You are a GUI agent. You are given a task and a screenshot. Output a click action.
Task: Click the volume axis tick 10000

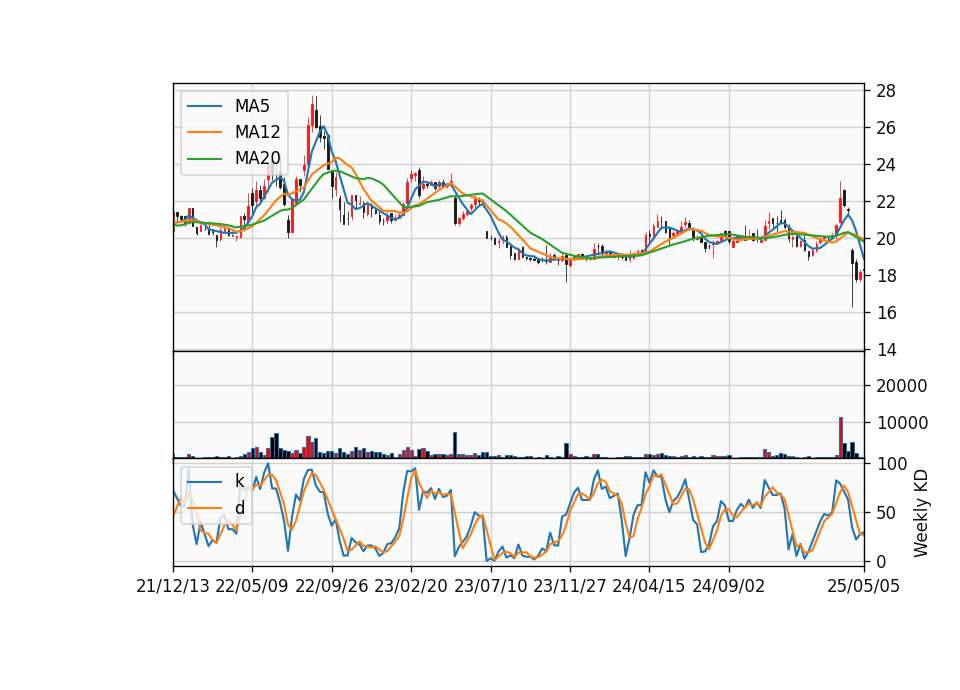click(x=902, y=423)
